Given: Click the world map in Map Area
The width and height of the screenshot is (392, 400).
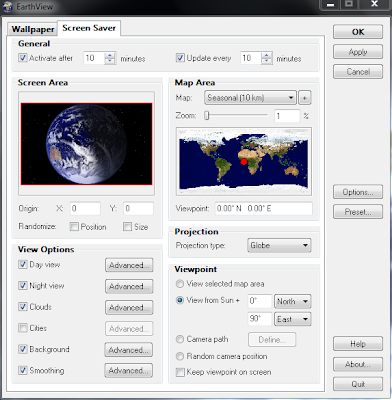Looking at the screenshot, I should 244,161.
